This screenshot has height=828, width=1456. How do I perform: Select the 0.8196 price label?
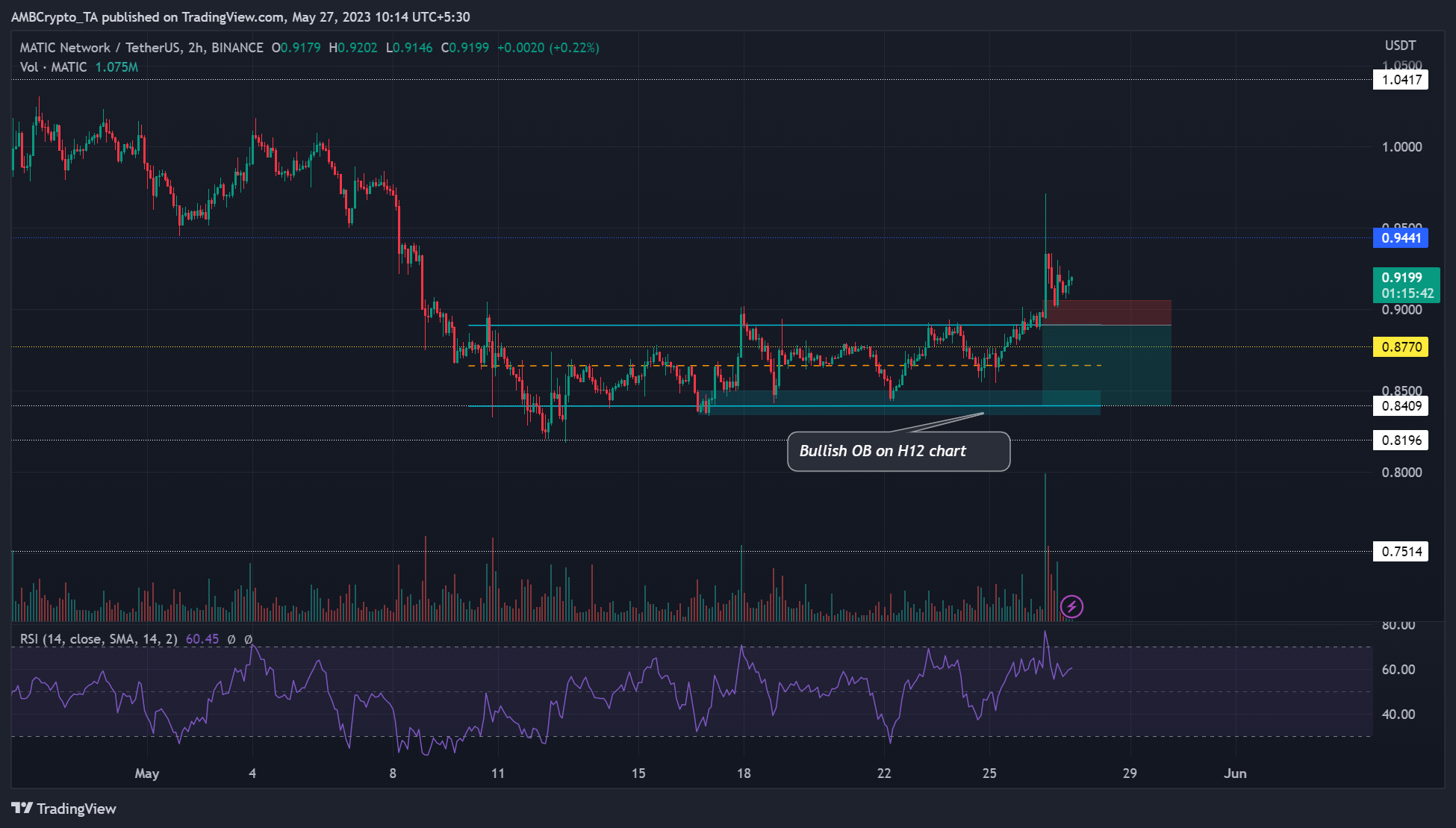coord(1401,441)
